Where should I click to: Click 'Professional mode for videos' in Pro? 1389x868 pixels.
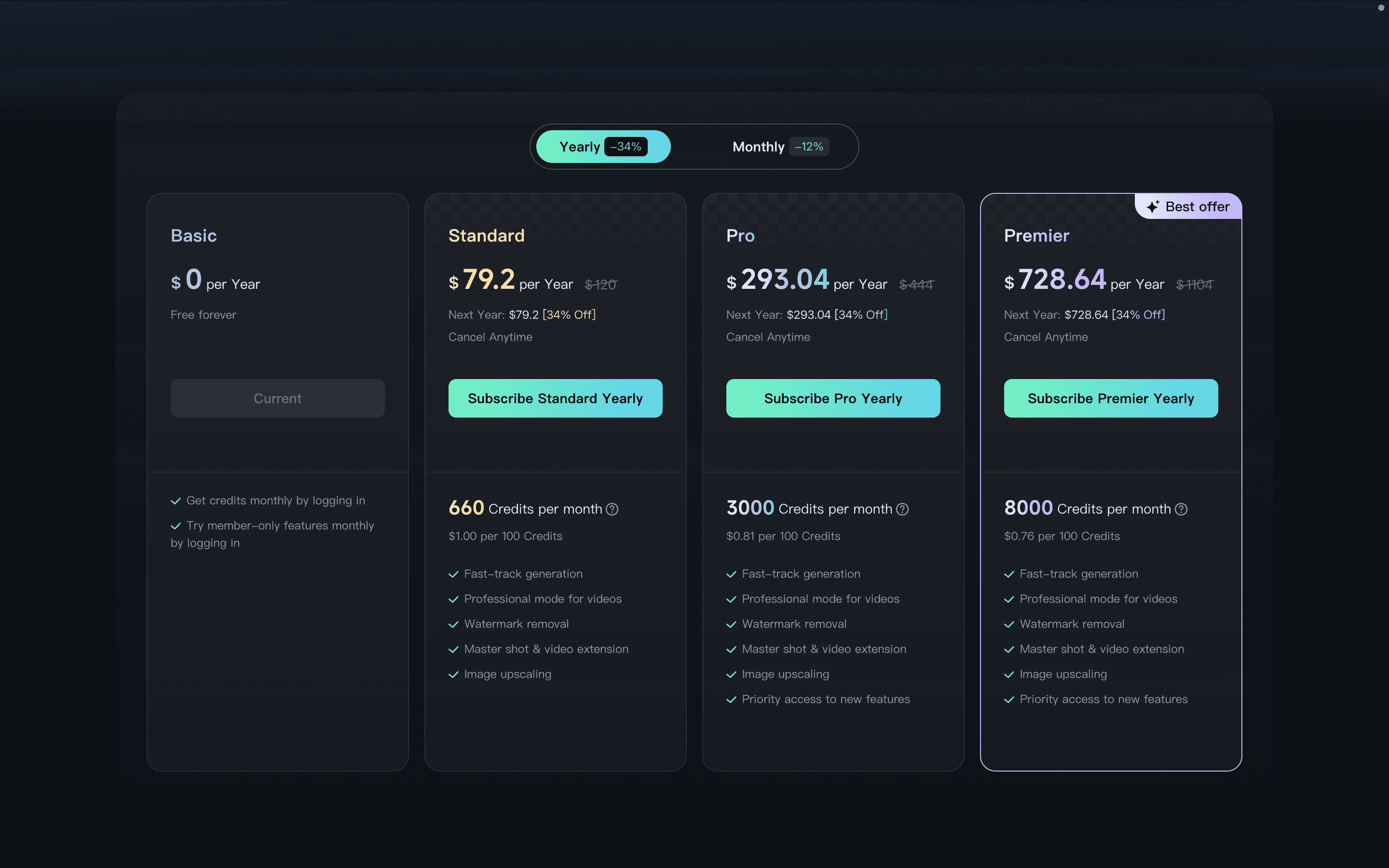coord(813,599)
